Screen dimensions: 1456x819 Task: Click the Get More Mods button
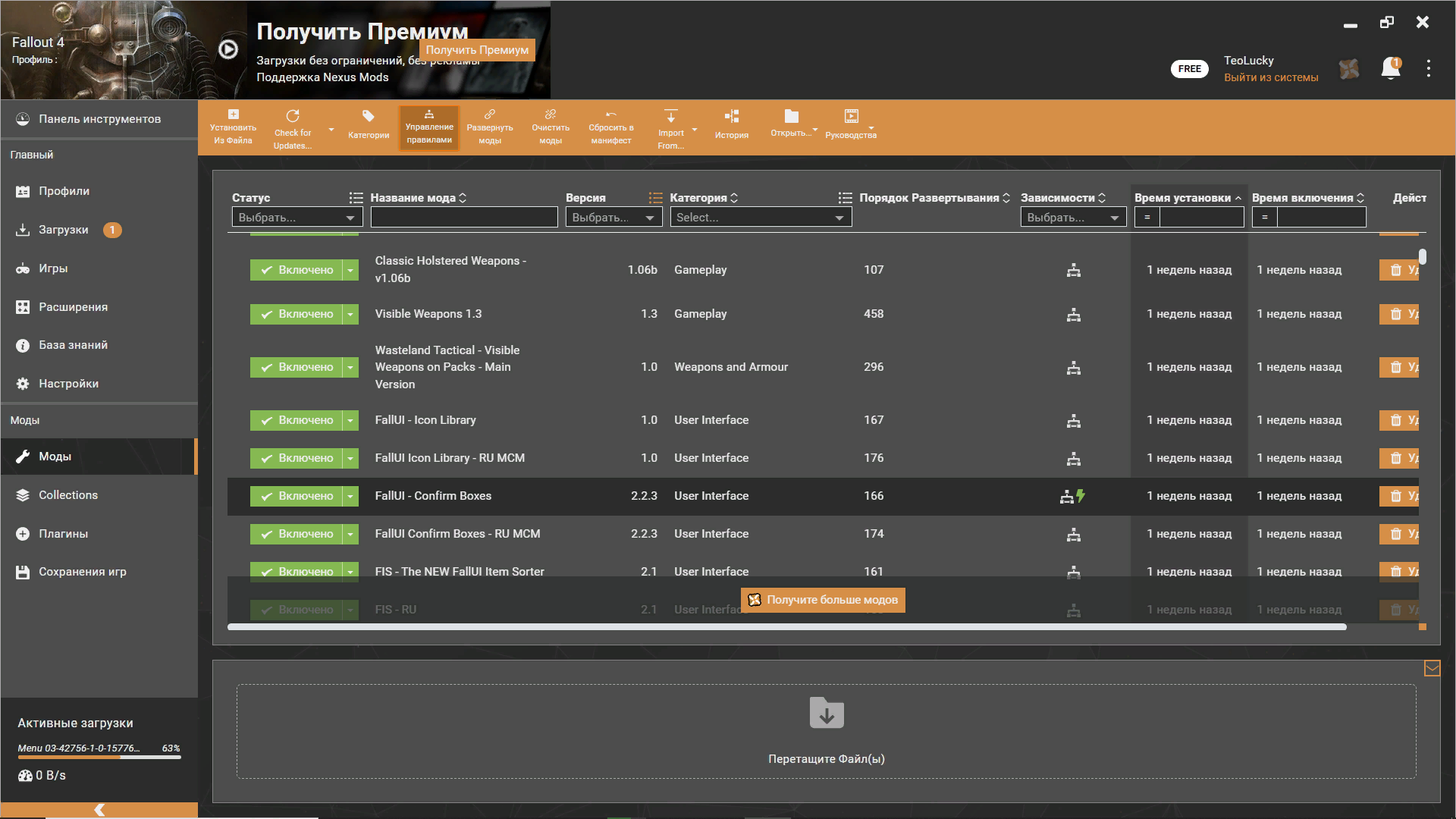point(823,600)
